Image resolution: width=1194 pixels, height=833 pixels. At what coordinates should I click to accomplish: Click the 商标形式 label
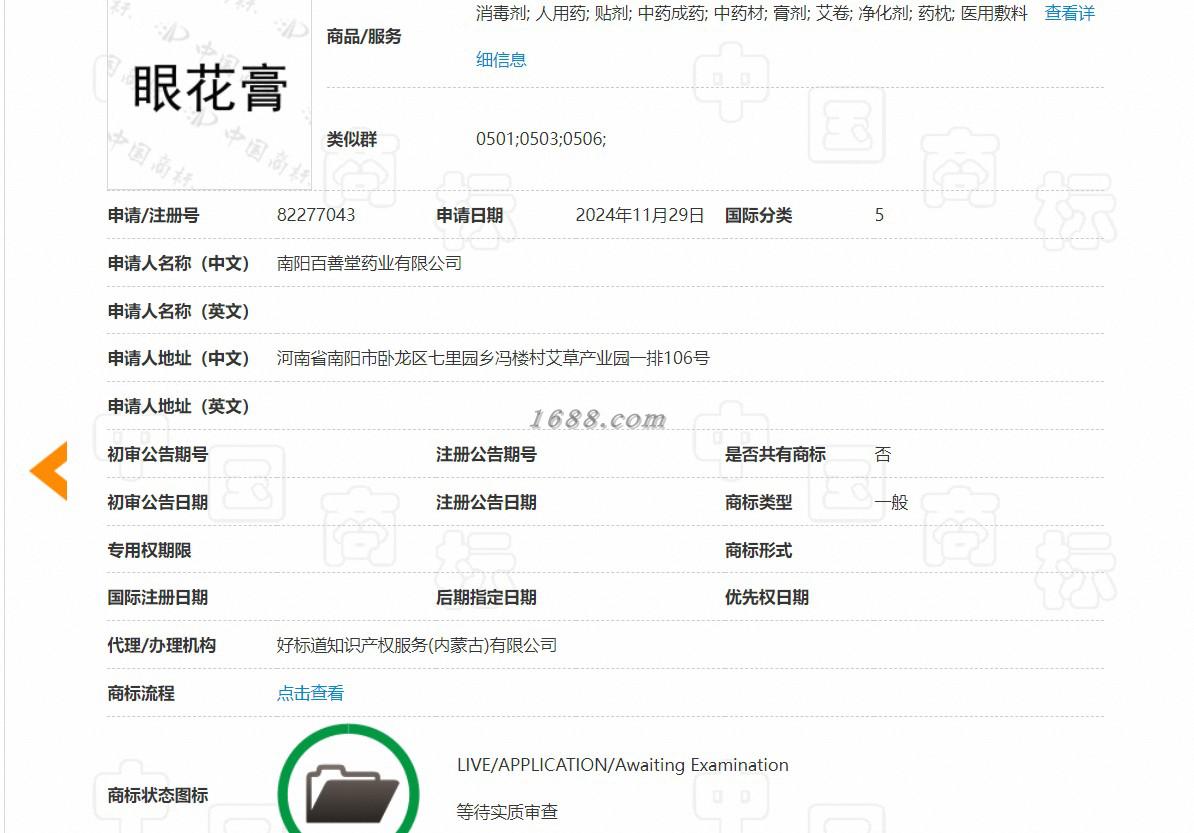758,551
